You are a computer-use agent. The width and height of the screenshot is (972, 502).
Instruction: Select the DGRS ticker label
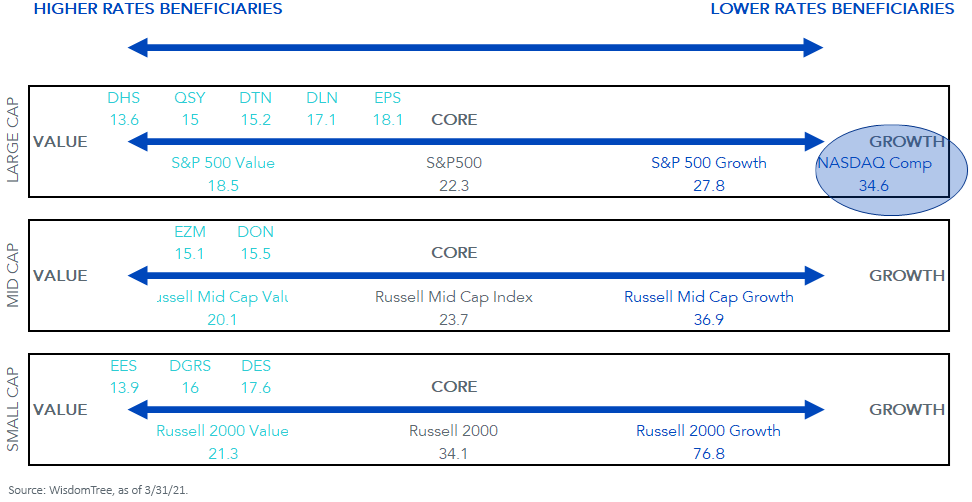click(x=190, y=366)
